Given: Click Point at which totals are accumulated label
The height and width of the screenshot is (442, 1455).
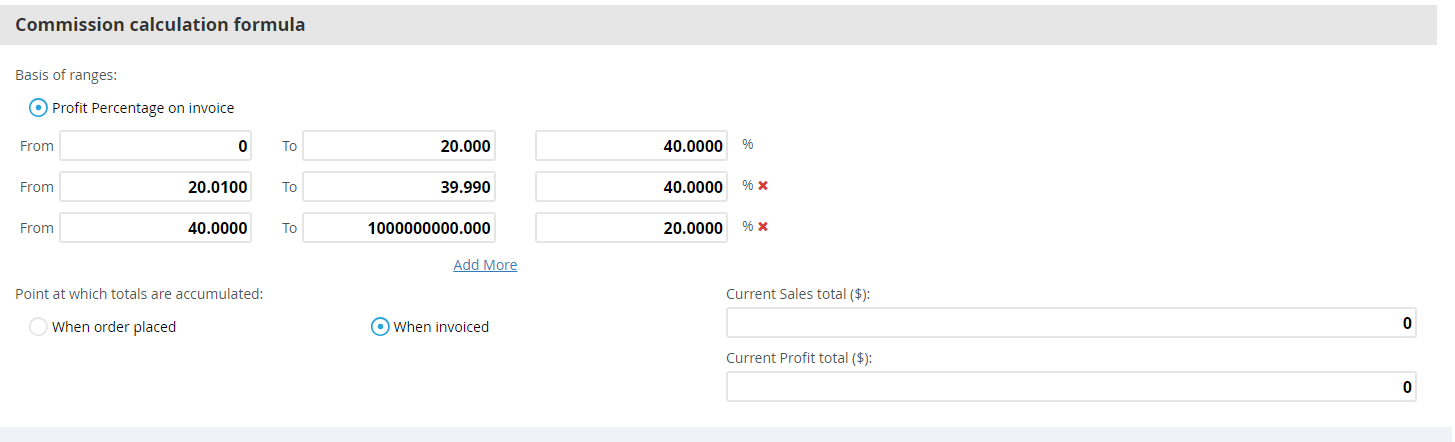Looking at the screenshot, I should pos(139,294).
